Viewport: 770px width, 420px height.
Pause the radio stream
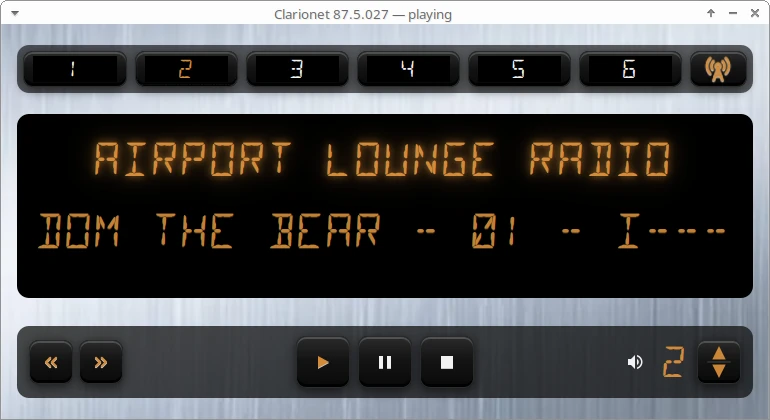(385, 363)
